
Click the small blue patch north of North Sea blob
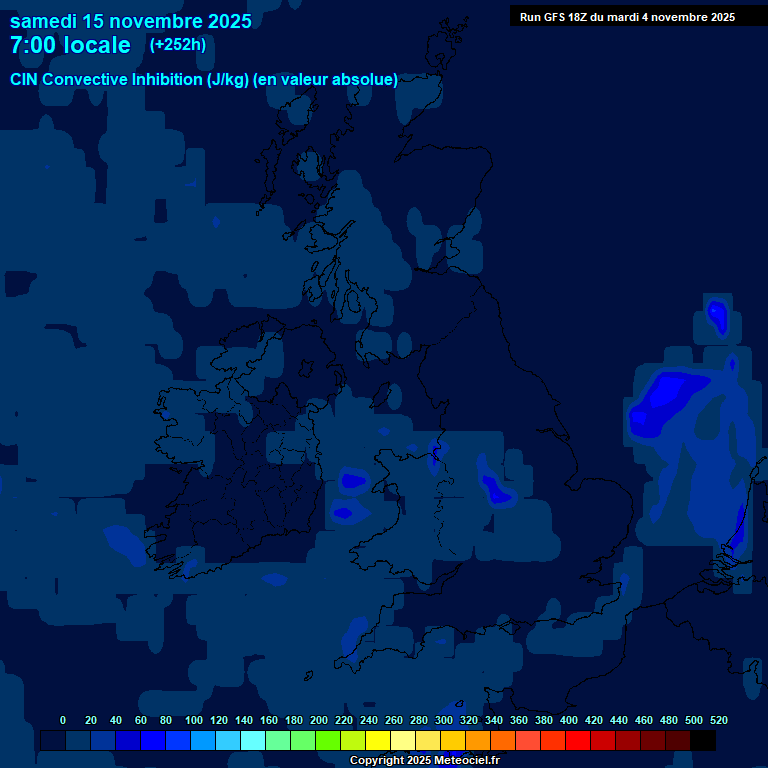tap(717, 316)
